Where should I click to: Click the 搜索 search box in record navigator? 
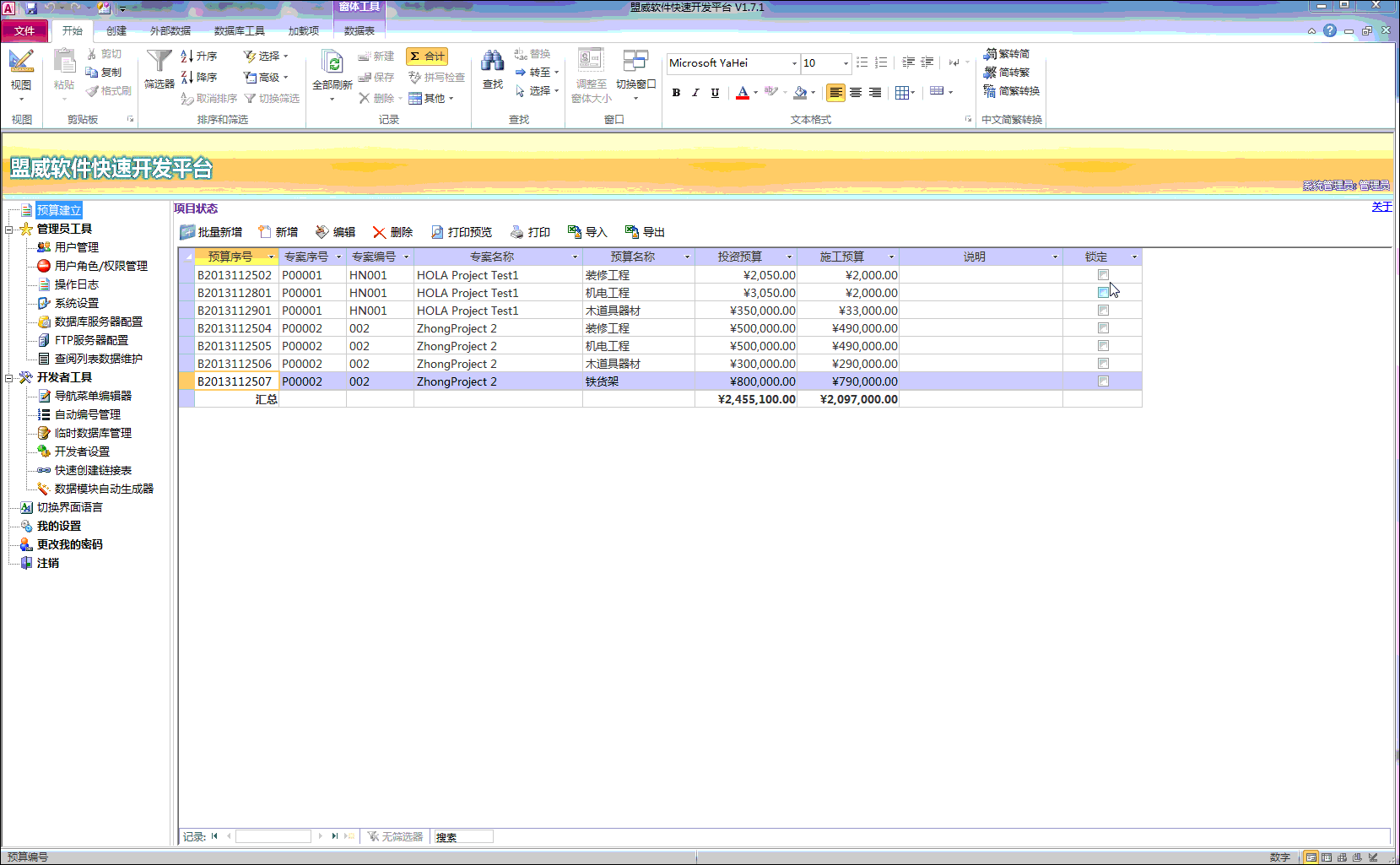(462, 836)
